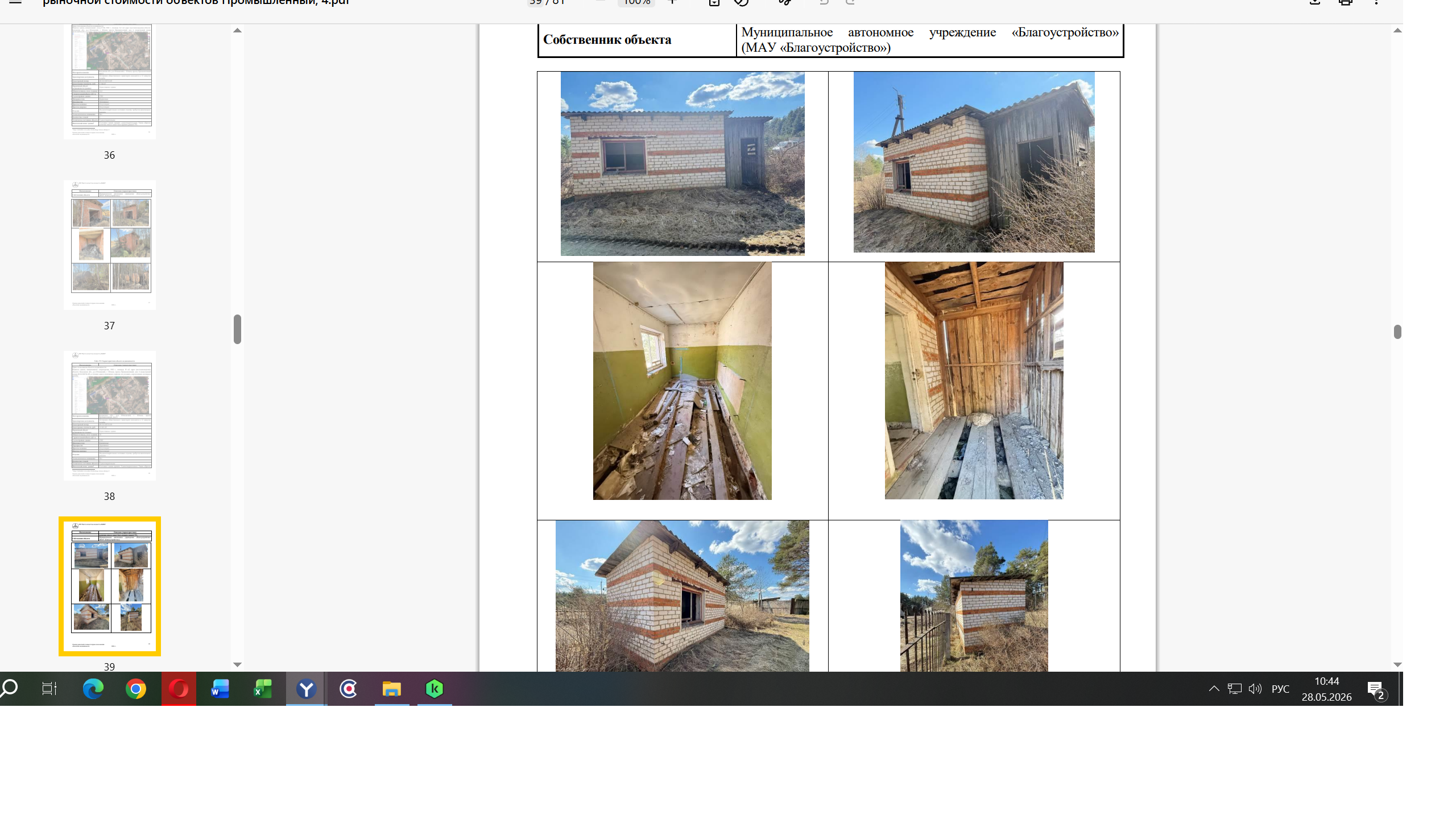This screenshot has width=1456, height=819.
Task: Select the page 37 thumbnail
Action: pyautogui.click(x=109, y=245)
